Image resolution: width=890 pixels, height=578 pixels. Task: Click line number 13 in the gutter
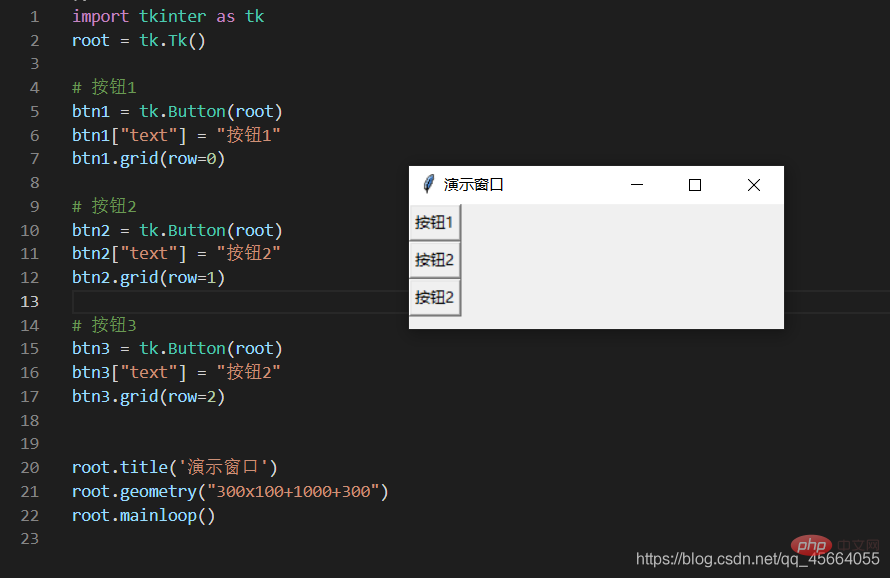coord(30,301)
